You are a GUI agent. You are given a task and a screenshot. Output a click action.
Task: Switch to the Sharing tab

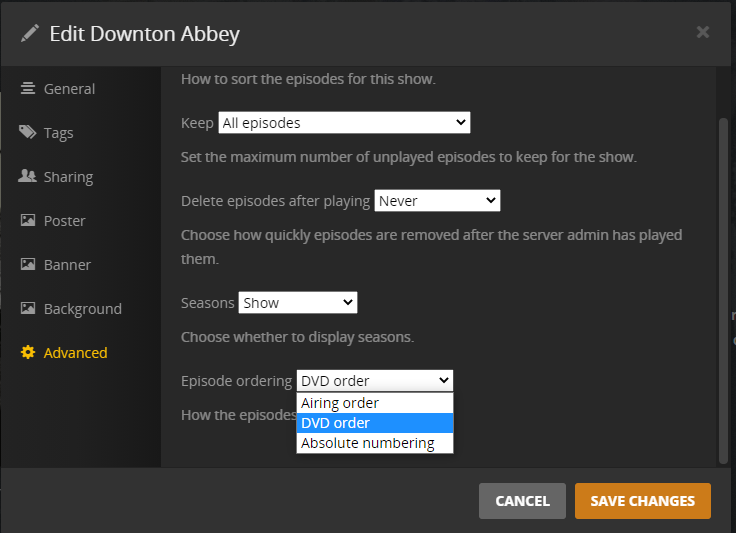point(68,177)
